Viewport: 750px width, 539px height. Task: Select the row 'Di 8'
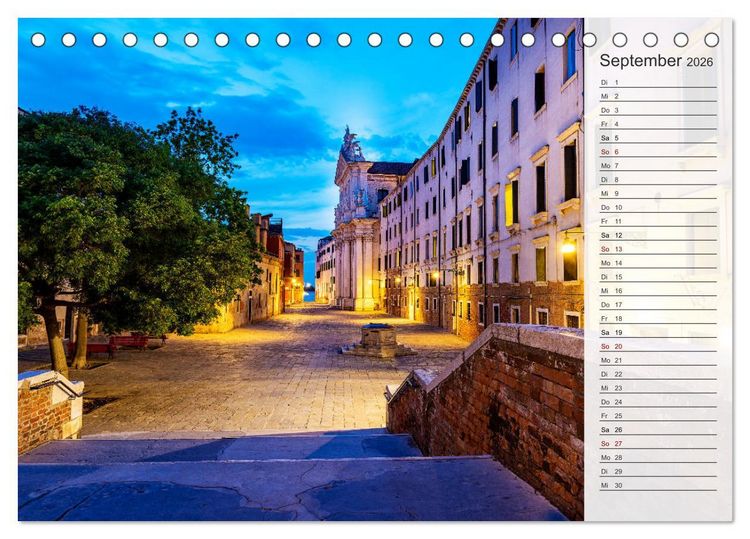tap(658, 179)
